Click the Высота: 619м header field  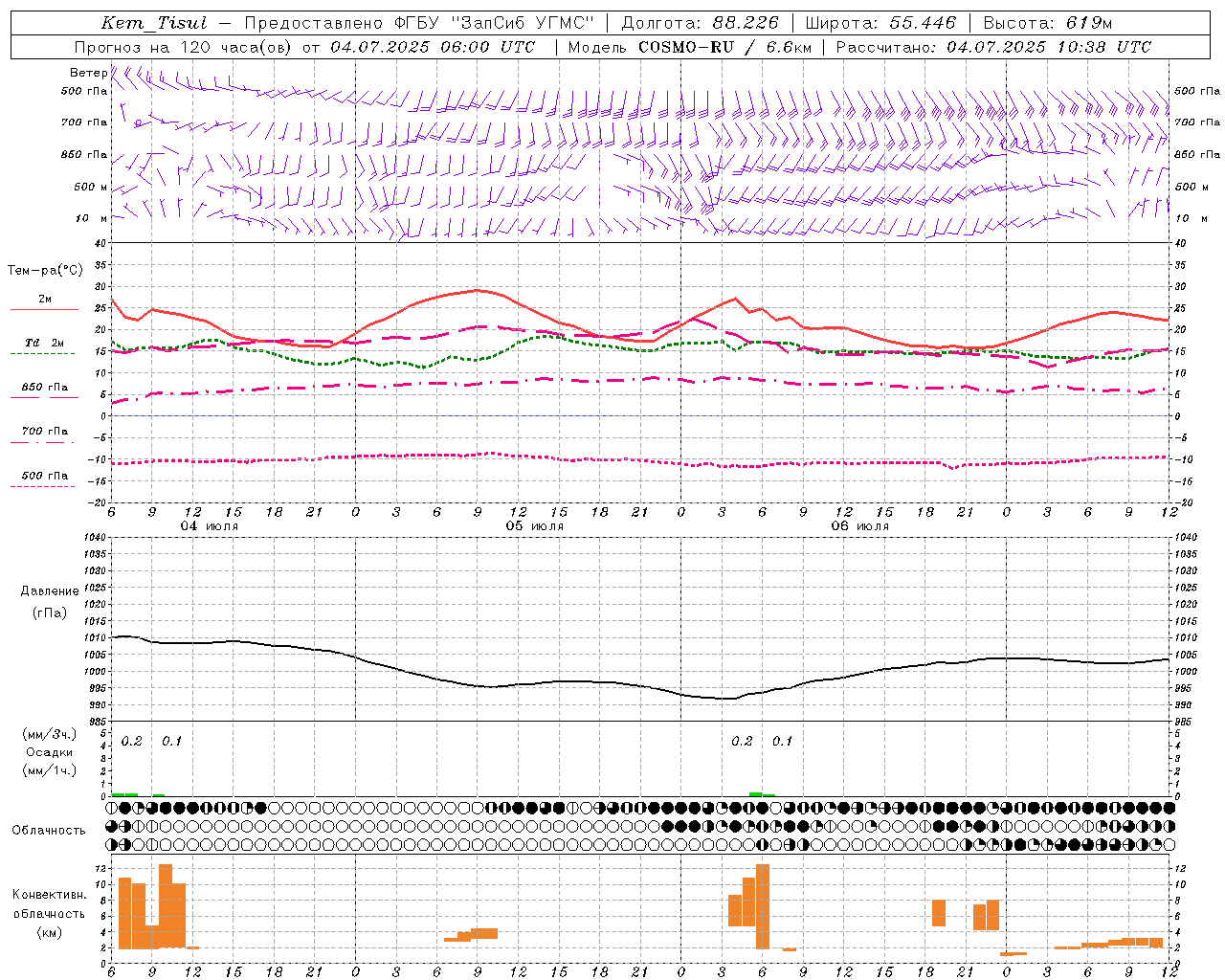[x=1048, y=23]
